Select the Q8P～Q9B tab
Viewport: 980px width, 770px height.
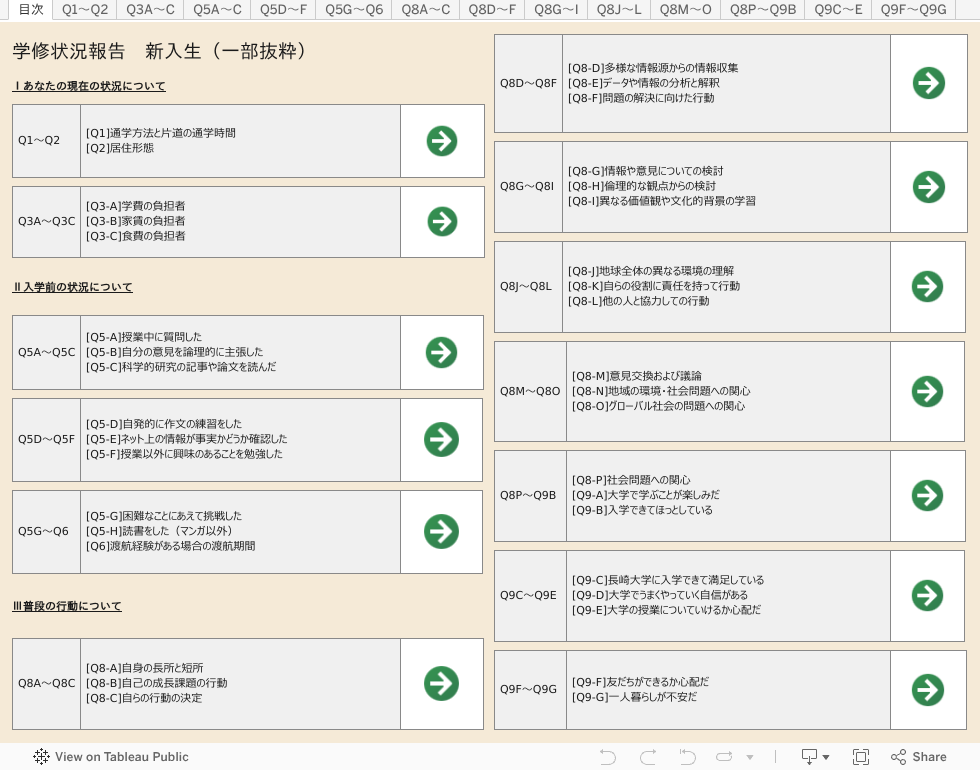[763, 10]
